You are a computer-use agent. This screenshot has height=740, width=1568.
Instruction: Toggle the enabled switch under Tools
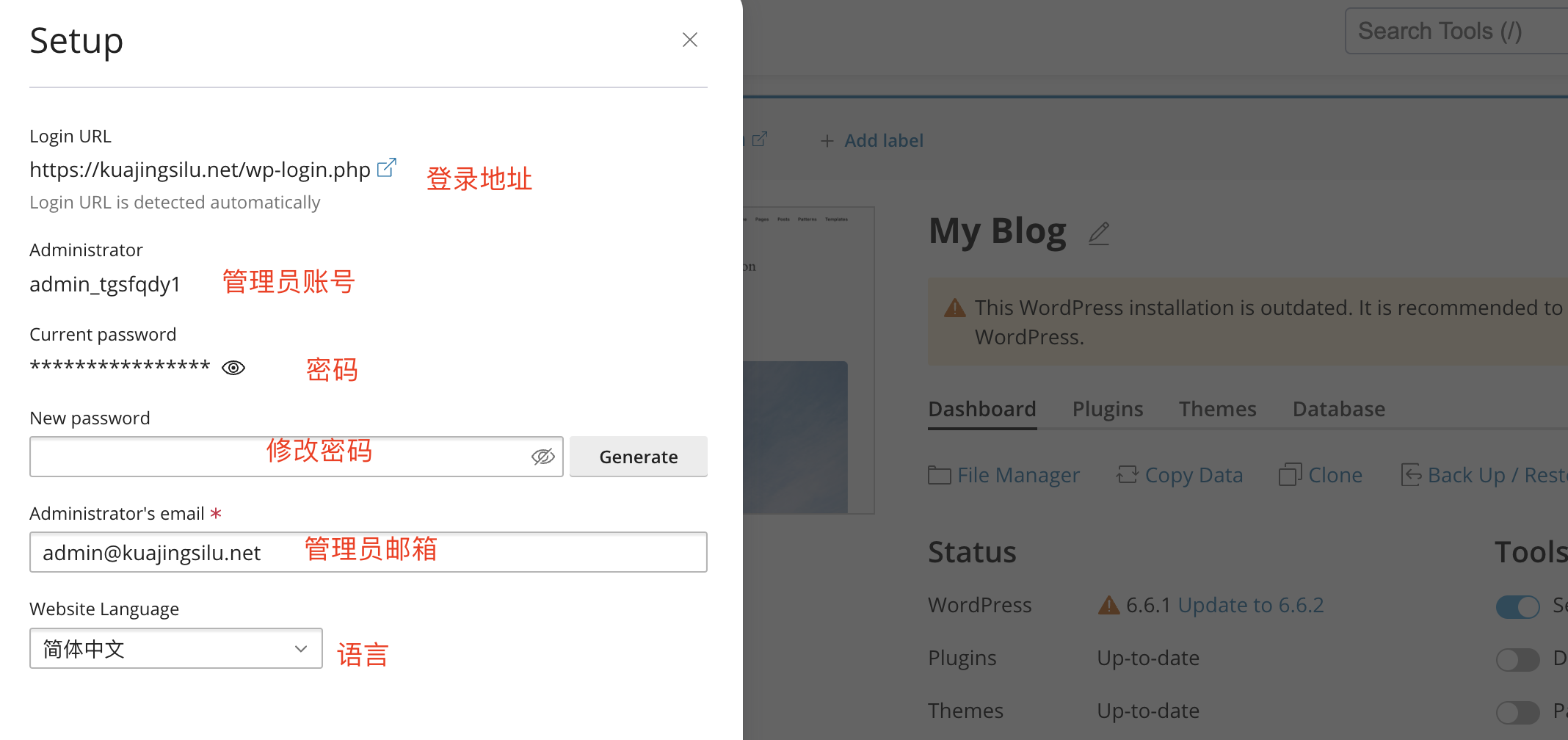tap(1517, 606)
